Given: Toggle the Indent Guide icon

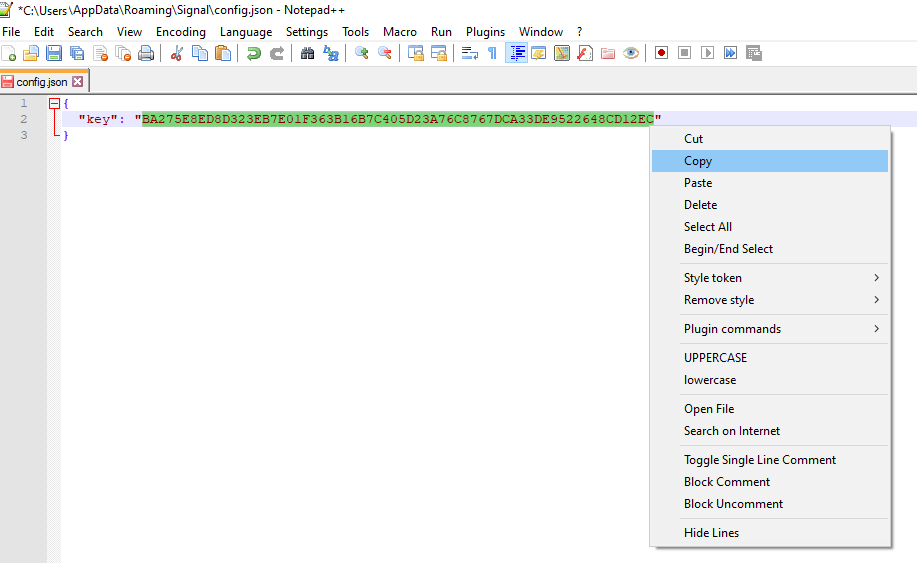Looking at the screenshot, I should (x=516, y=53).
